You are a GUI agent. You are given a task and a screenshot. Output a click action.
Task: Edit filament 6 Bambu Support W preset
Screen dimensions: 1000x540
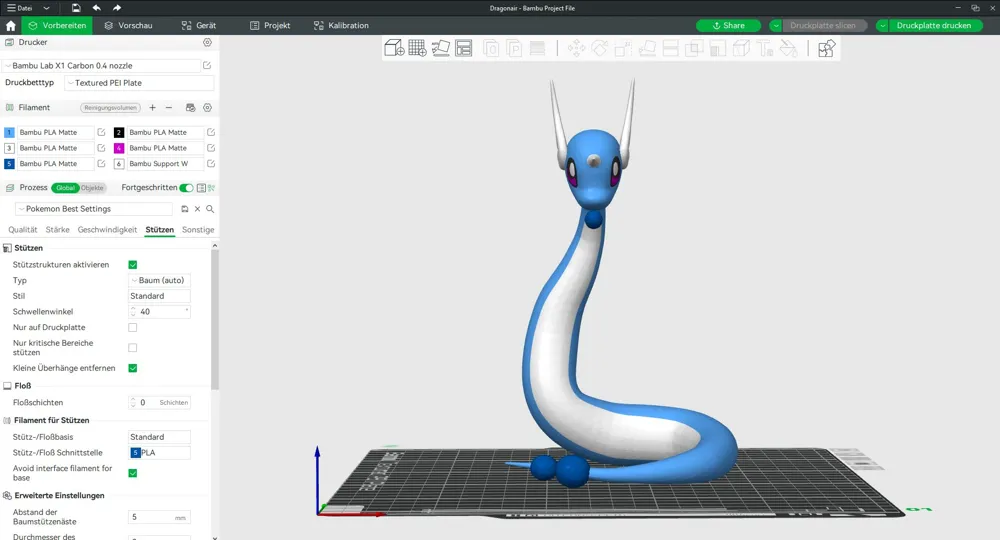tap(211, 164)
